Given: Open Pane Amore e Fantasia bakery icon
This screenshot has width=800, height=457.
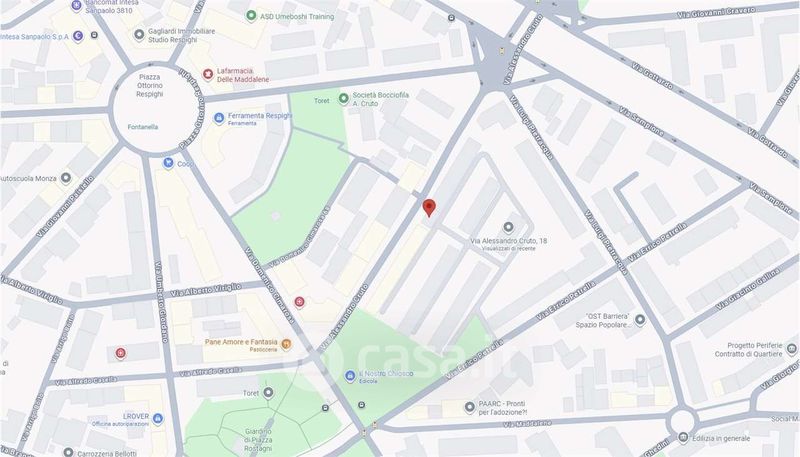Looking at the screenshot, I should [x=286, y=345].
